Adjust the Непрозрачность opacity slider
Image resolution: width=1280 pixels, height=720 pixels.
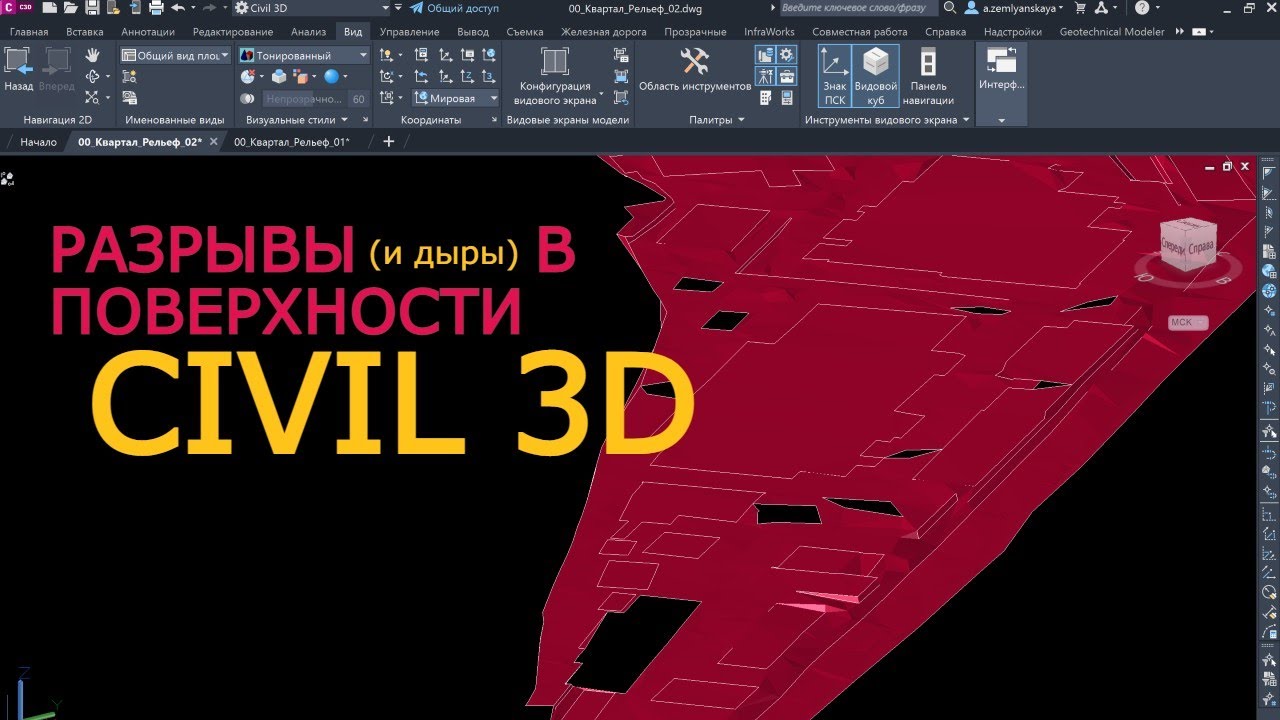pyautogui.click(x=304, y=99)
